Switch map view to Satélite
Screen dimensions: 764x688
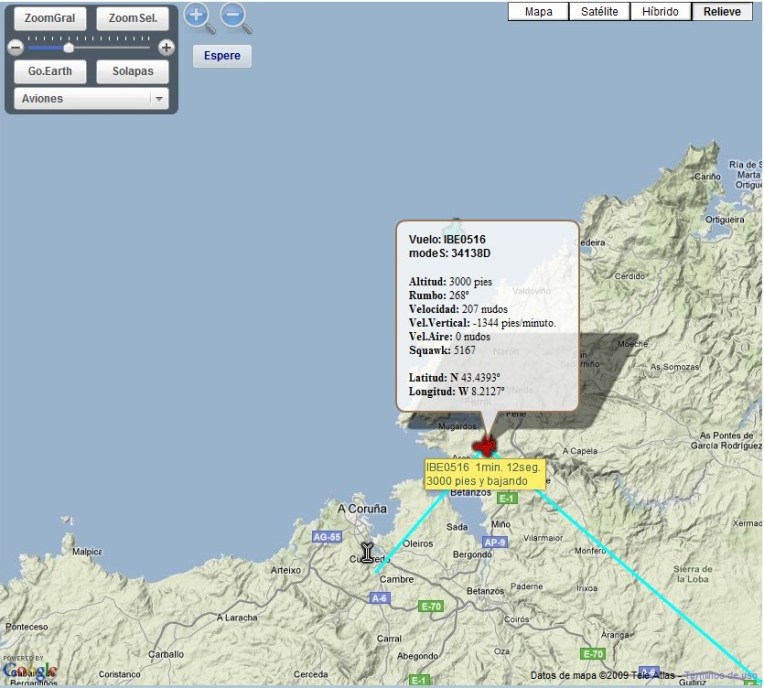point(600,11)
